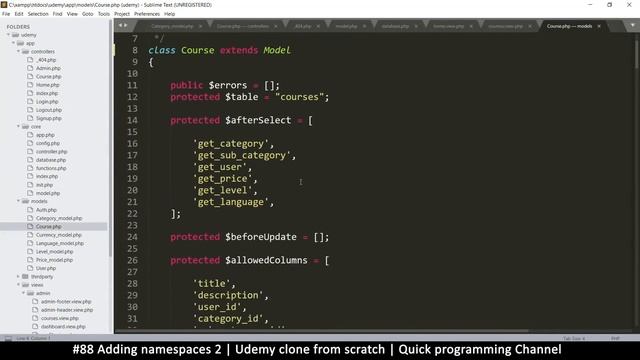The image size is (640, 360).
Task: Open Category_model.php in the sidebar
Action: [x=59, y=218]
